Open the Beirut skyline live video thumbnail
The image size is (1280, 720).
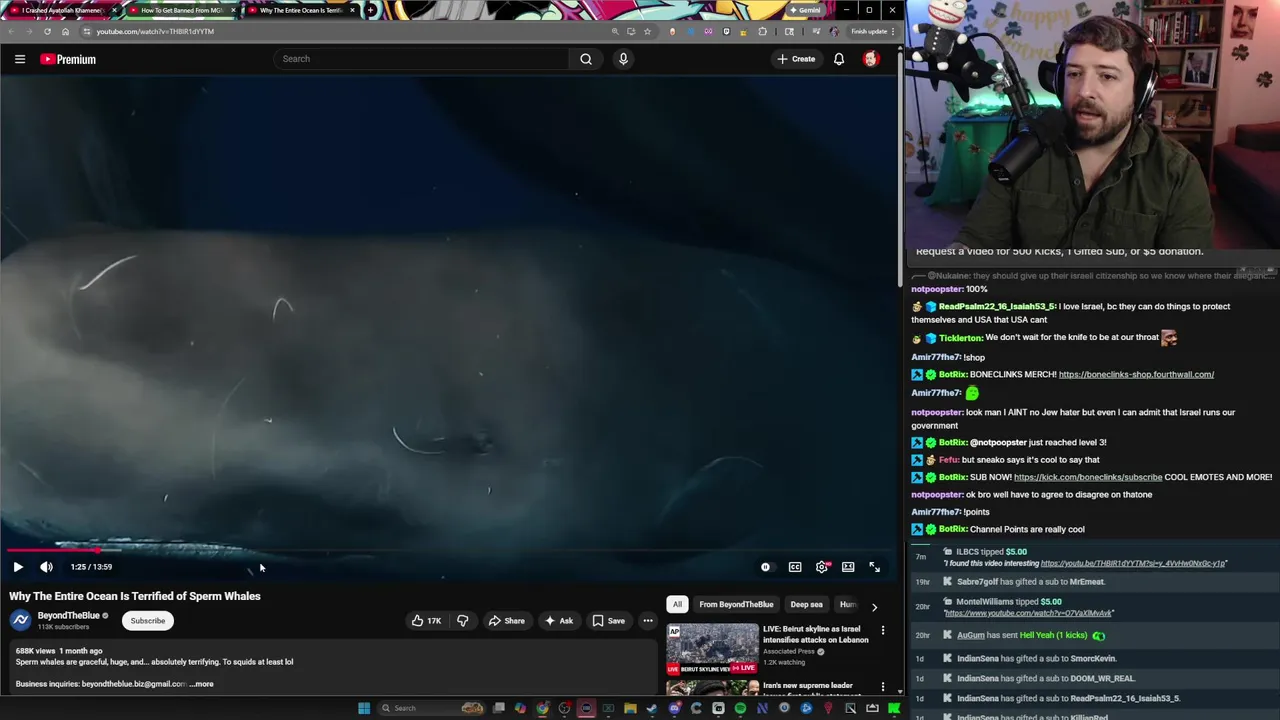tap(713, 648)
